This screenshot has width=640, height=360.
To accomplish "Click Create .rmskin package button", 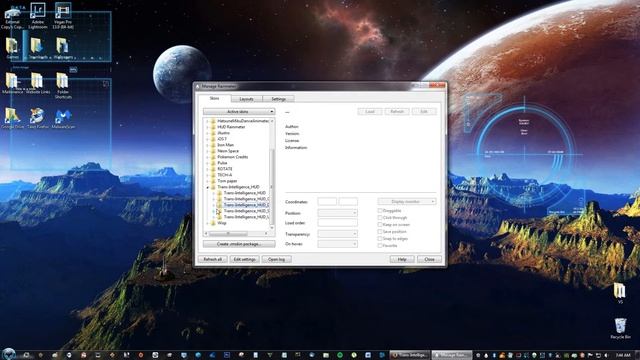I will pyautogui.click(x=239, y=244).
